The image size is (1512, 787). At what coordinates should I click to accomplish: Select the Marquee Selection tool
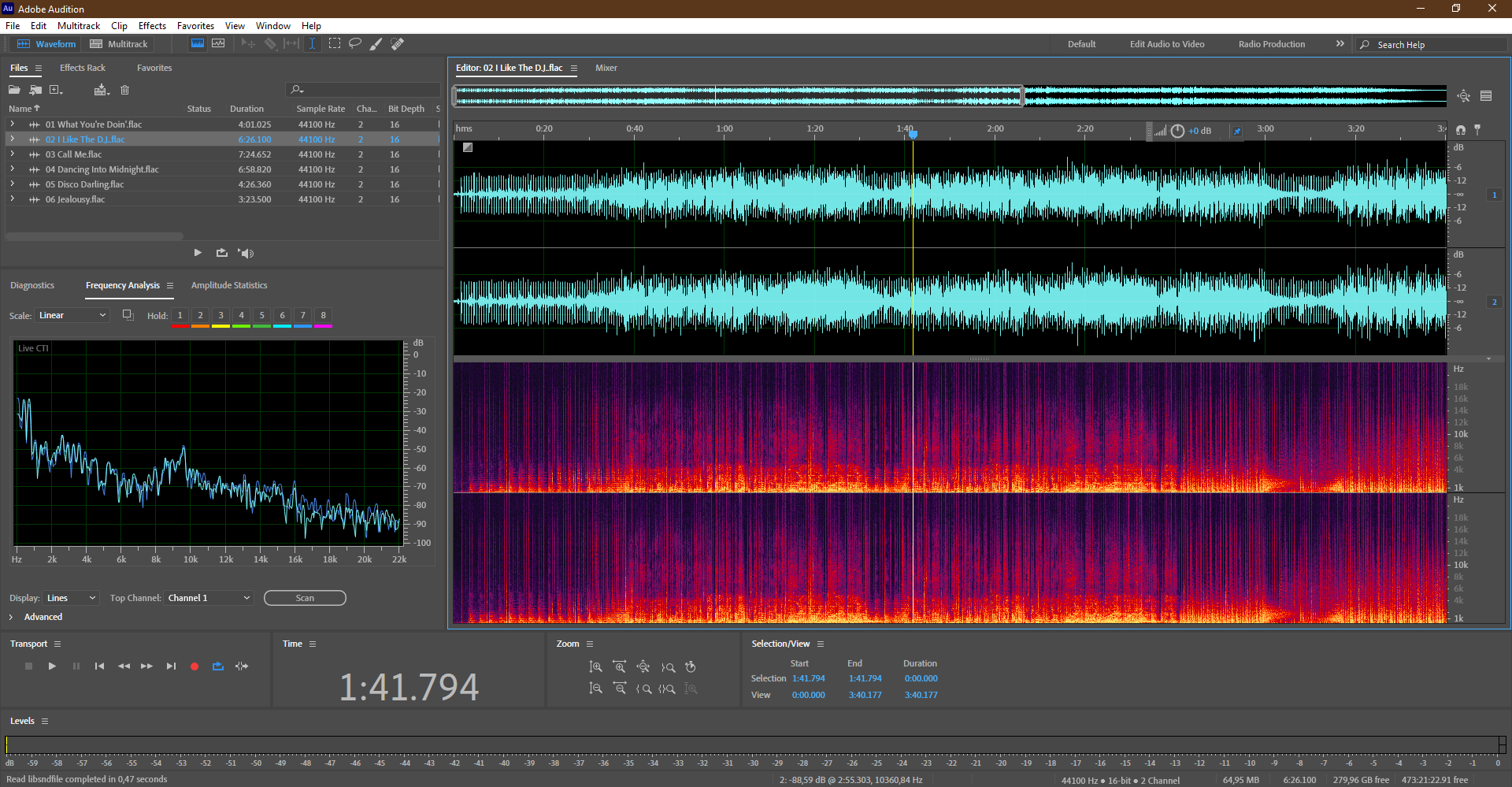[x=335, y=44]
